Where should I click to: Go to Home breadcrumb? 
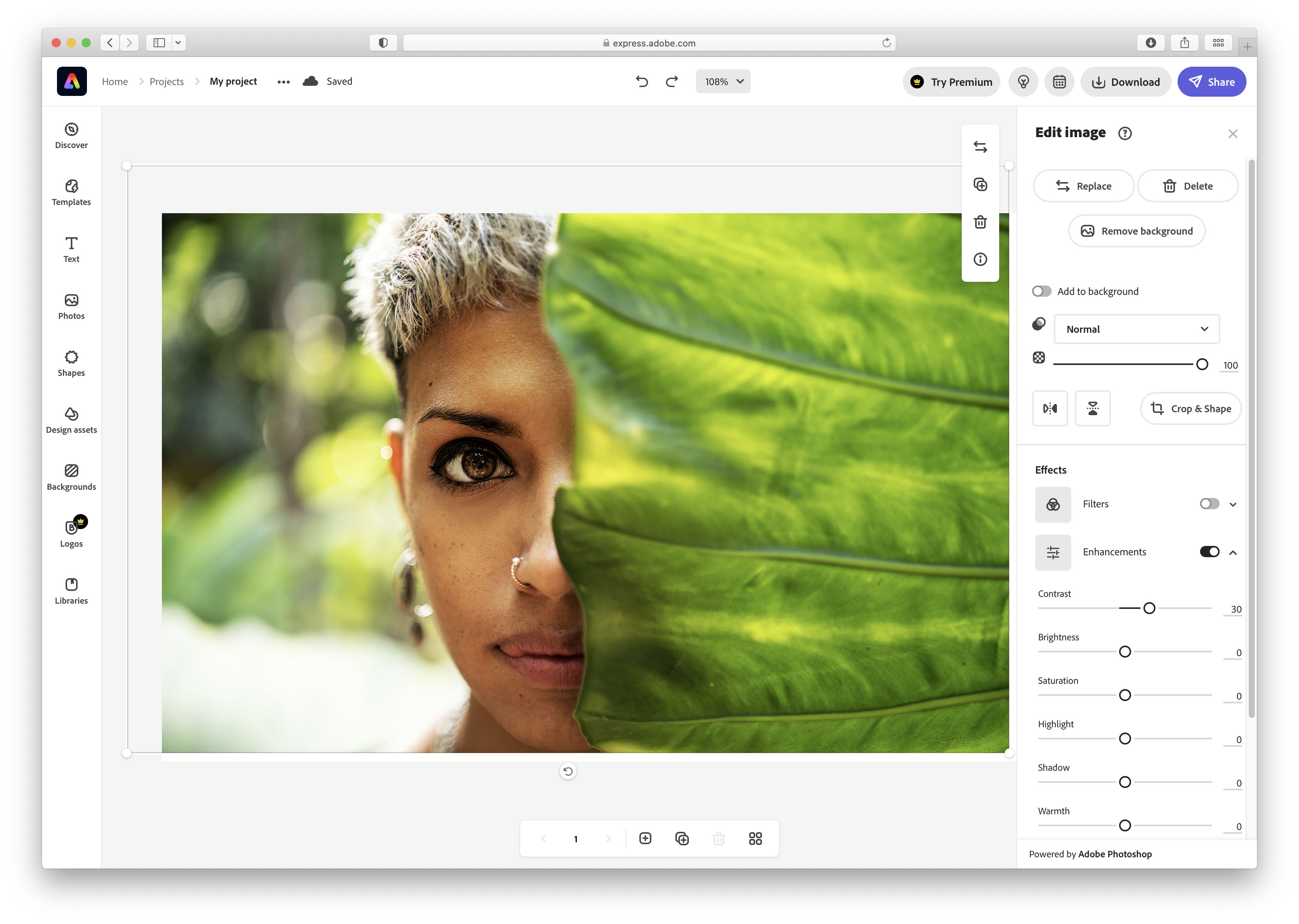(114, 81)
